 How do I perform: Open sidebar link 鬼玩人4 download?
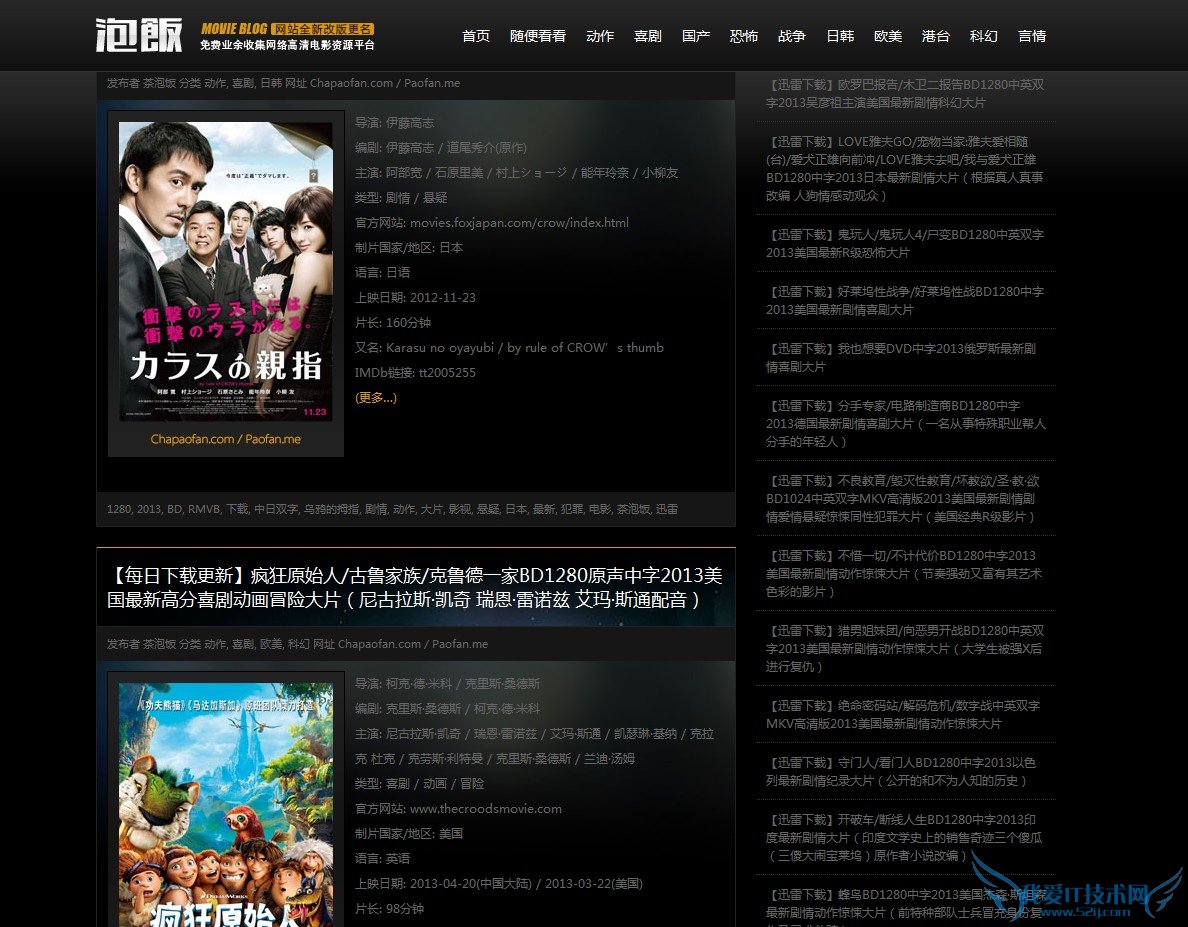tap(904, 243)
